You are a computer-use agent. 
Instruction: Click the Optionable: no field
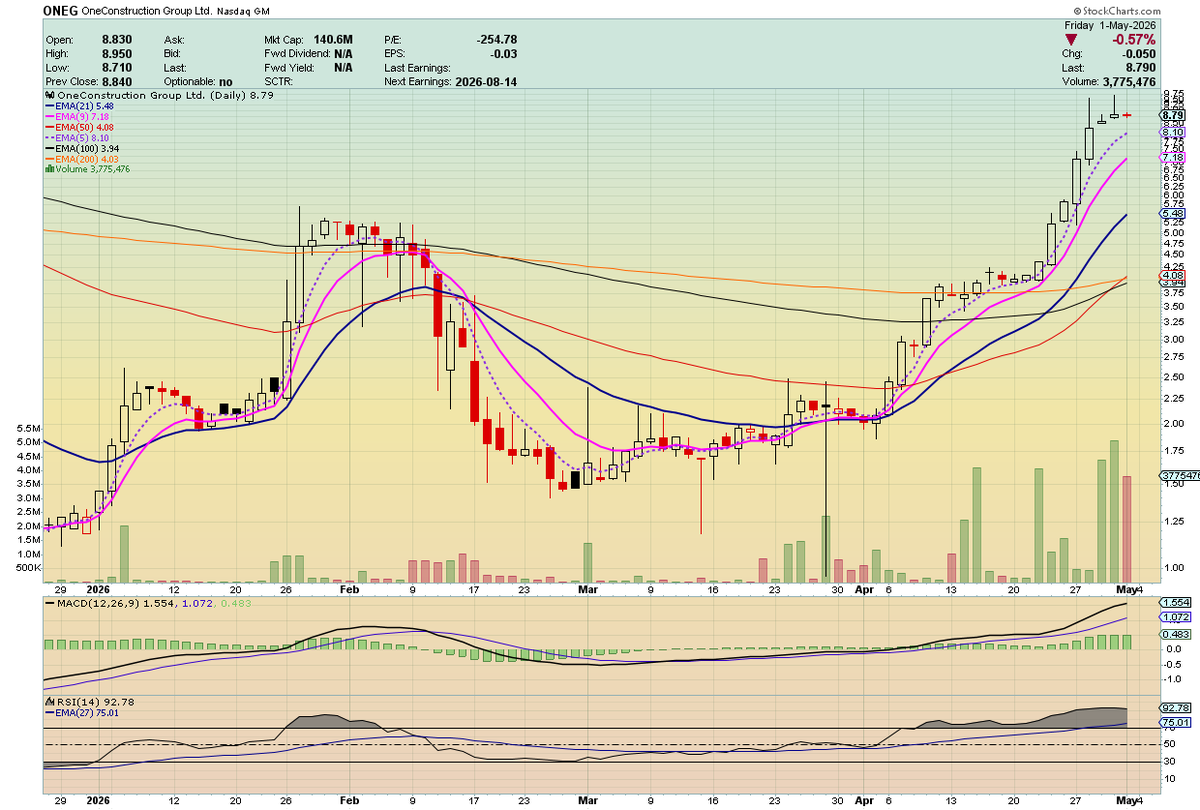tap(198, 81)
